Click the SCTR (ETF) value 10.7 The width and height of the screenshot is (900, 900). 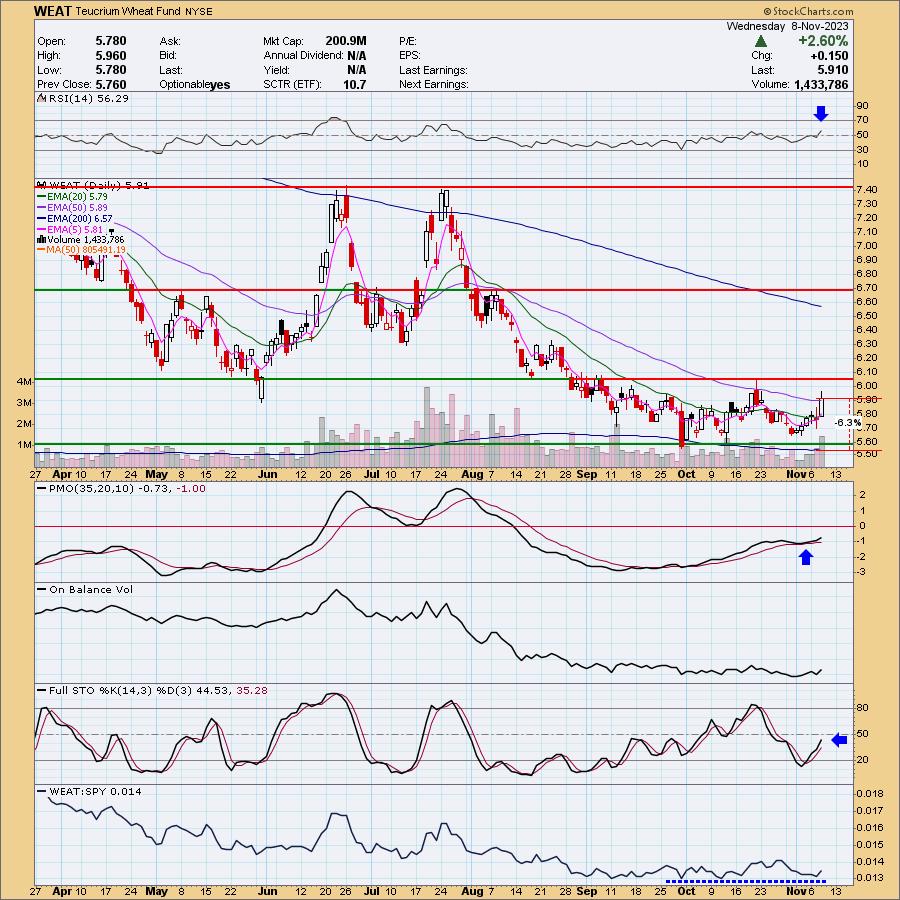(355, 84)
